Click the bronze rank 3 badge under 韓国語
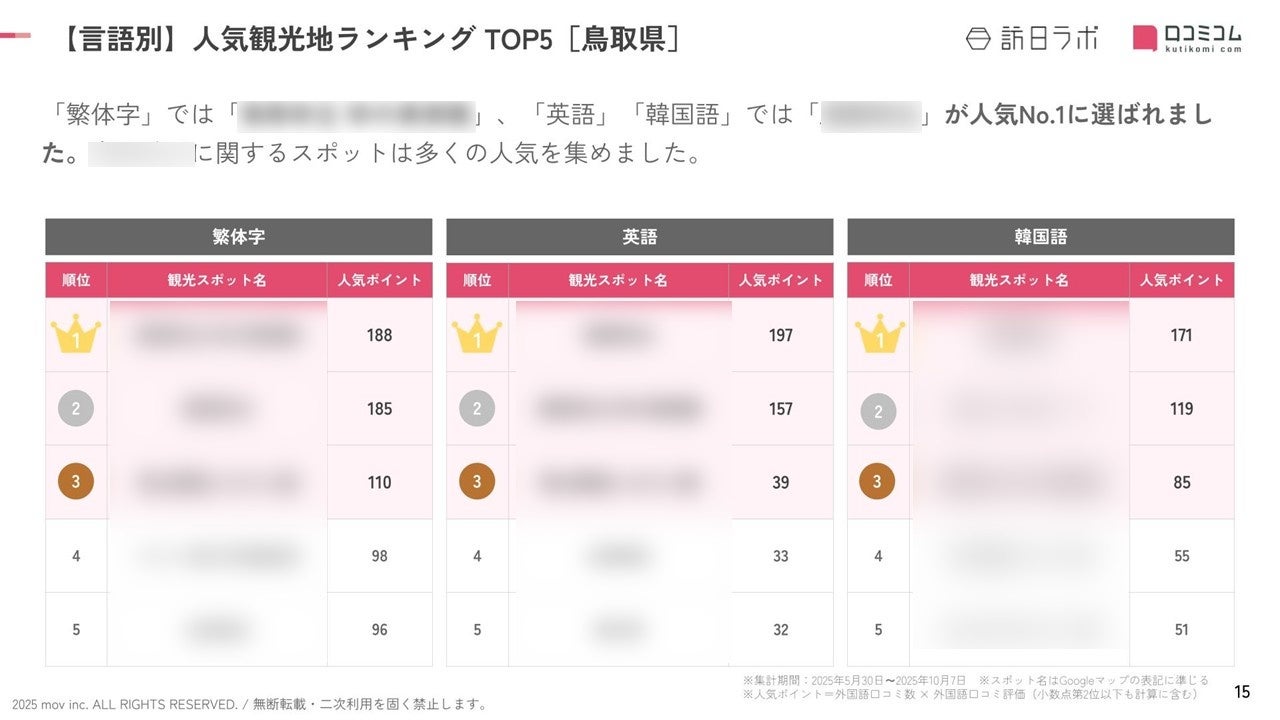Image resolution: width=1280 pixels, height=720 pixels. (x=877, y=482)
